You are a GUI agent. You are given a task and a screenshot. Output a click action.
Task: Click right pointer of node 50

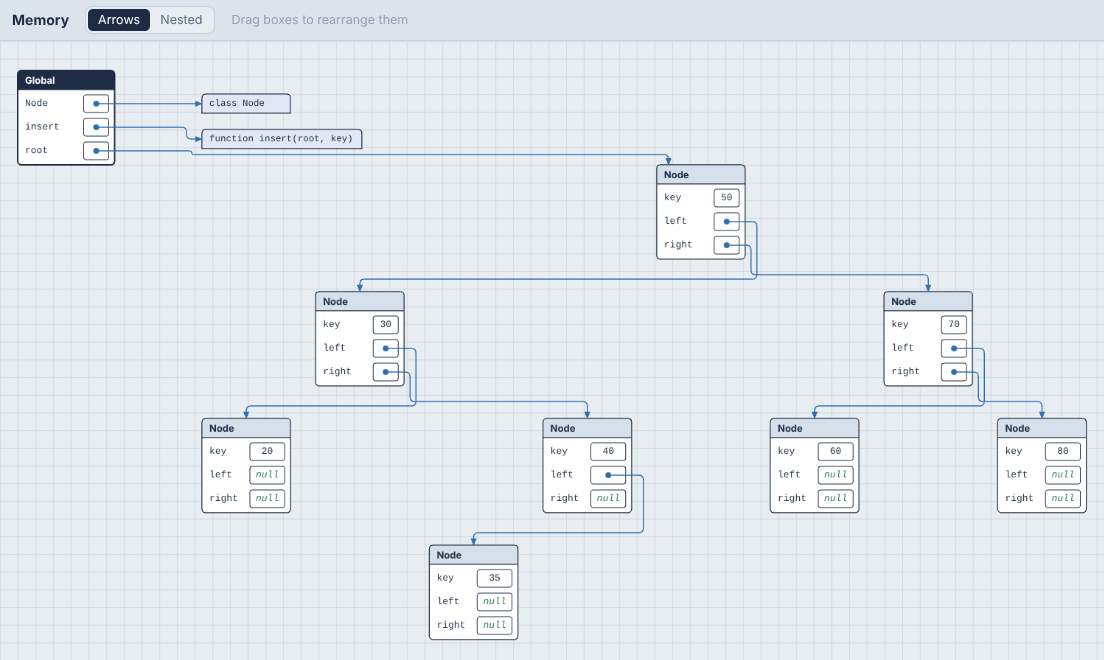(727, 245)
